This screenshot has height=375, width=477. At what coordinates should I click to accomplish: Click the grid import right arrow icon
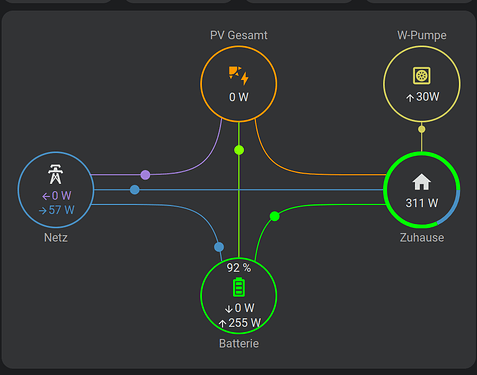[43, 211]
